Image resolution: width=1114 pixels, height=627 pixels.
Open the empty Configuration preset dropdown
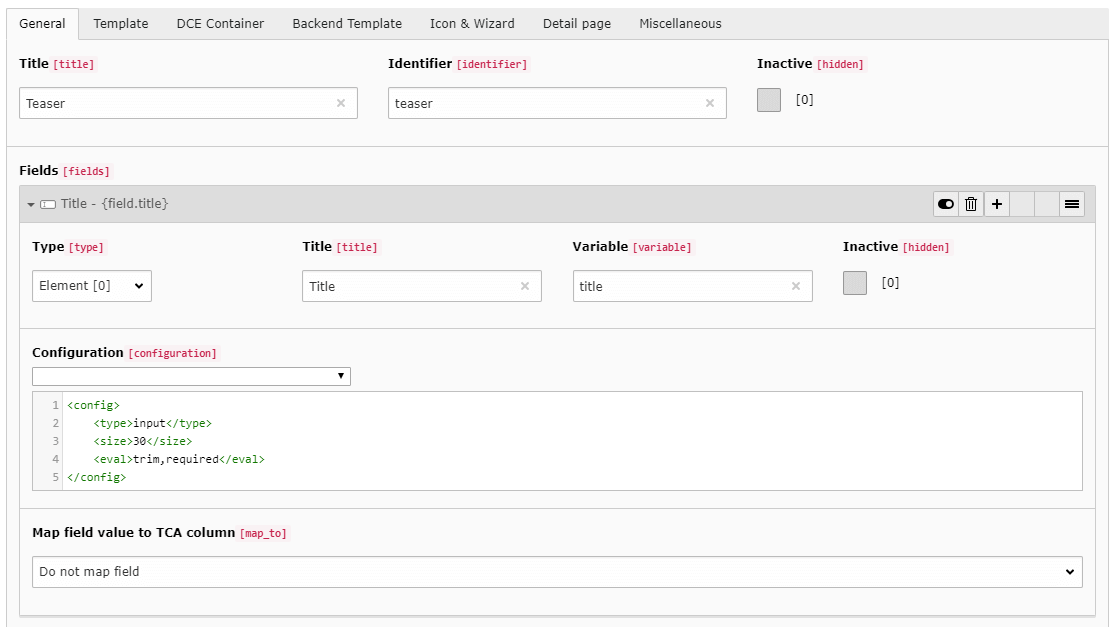[191, 376]
